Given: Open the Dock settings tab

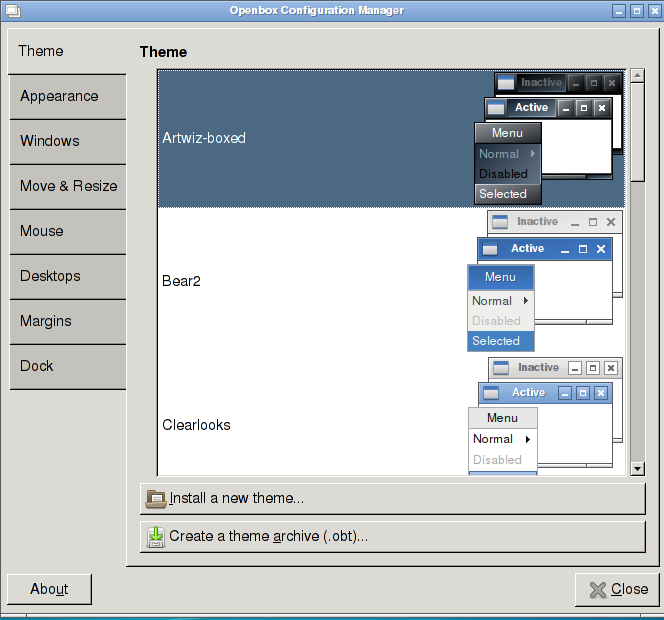Looking at the screenshot, I should coord(68,366).
